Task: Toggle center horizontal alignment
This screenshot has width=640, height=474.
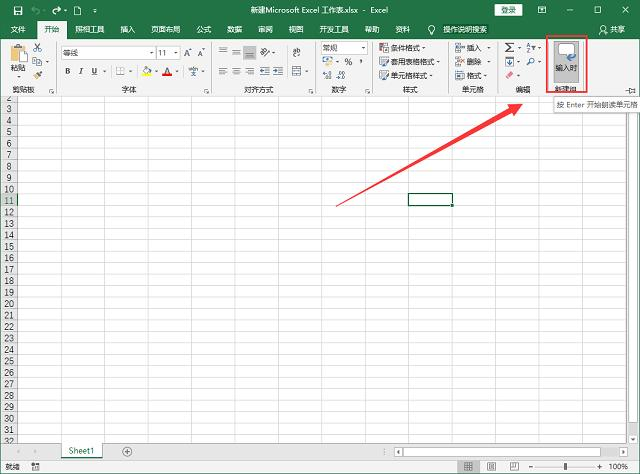Action: tap(236, 71)
